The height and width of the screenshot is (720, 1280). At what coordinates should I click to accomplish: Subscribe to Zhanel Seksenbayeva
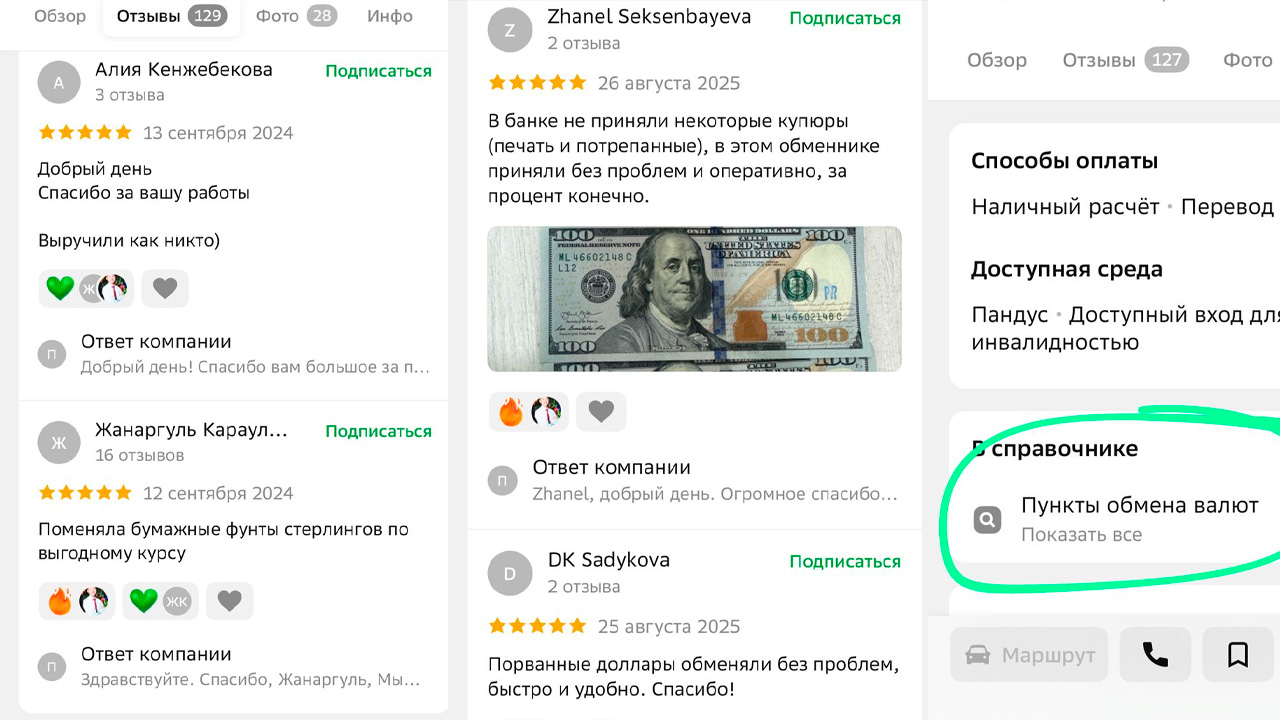click(x=845, y=18)
